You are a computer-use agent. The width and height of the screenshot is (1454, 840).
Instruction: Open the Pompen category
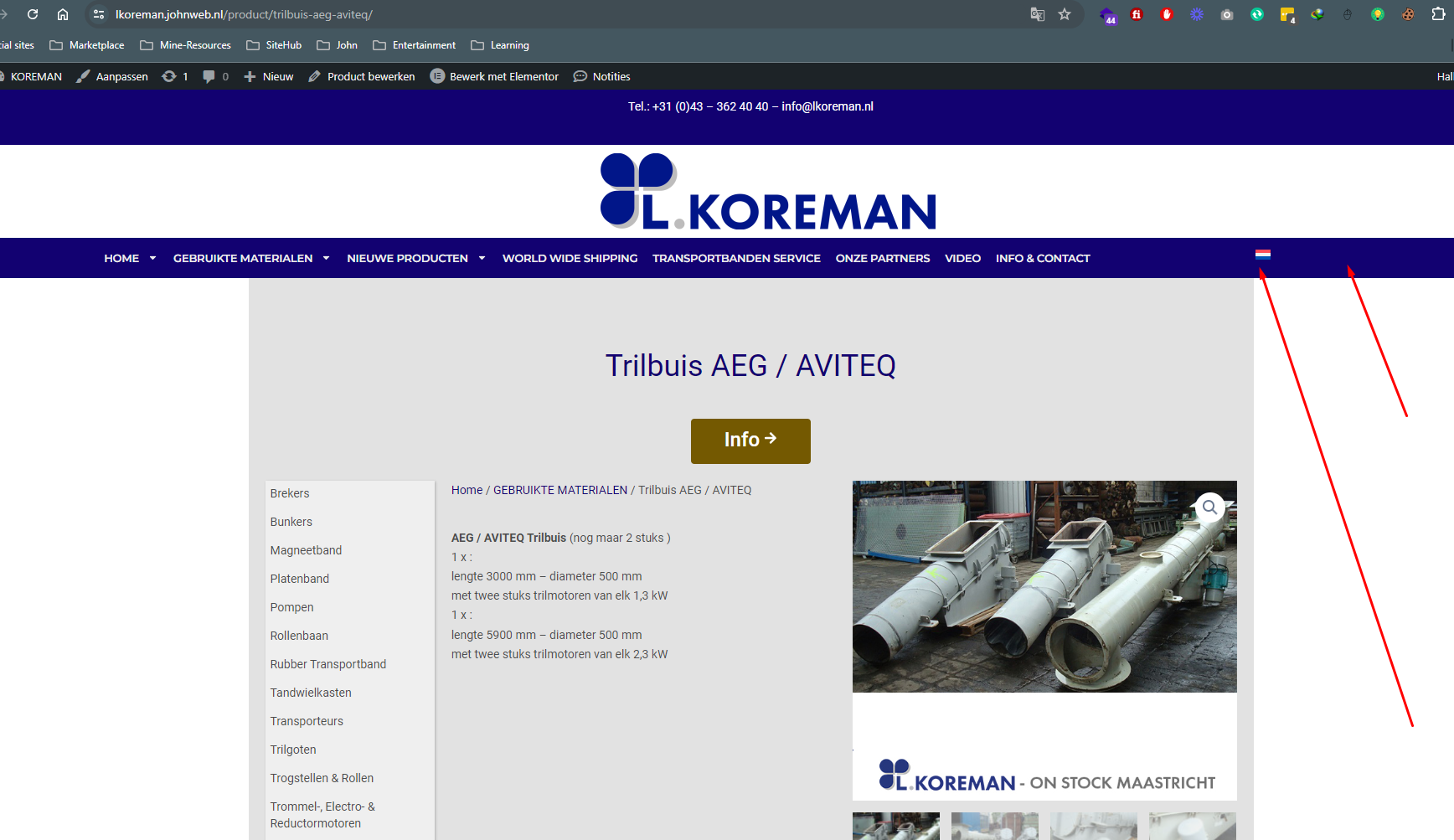tap(291, 607)
